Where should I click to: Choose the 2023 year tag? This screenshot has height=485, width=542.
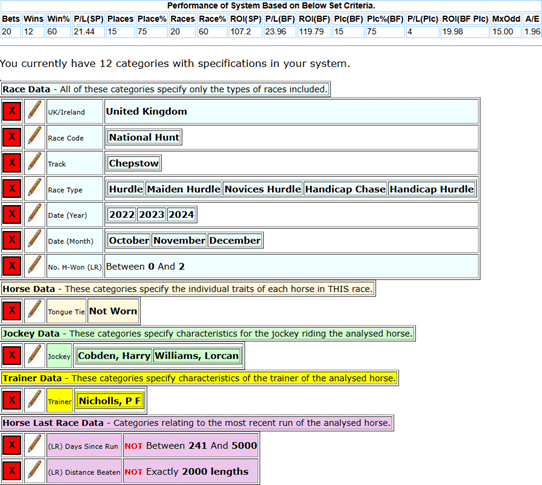151,215
